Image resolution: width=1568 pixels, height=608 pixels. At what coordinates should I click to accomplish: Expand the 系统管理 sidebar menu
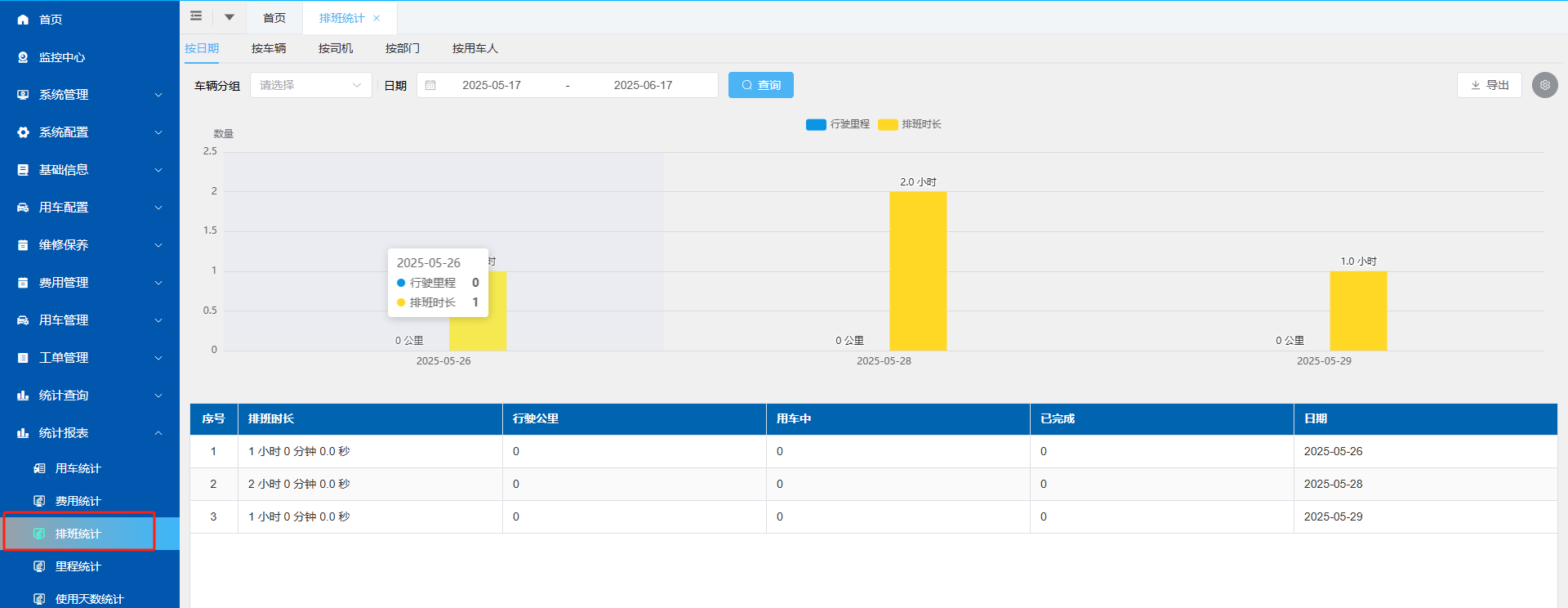90,95
